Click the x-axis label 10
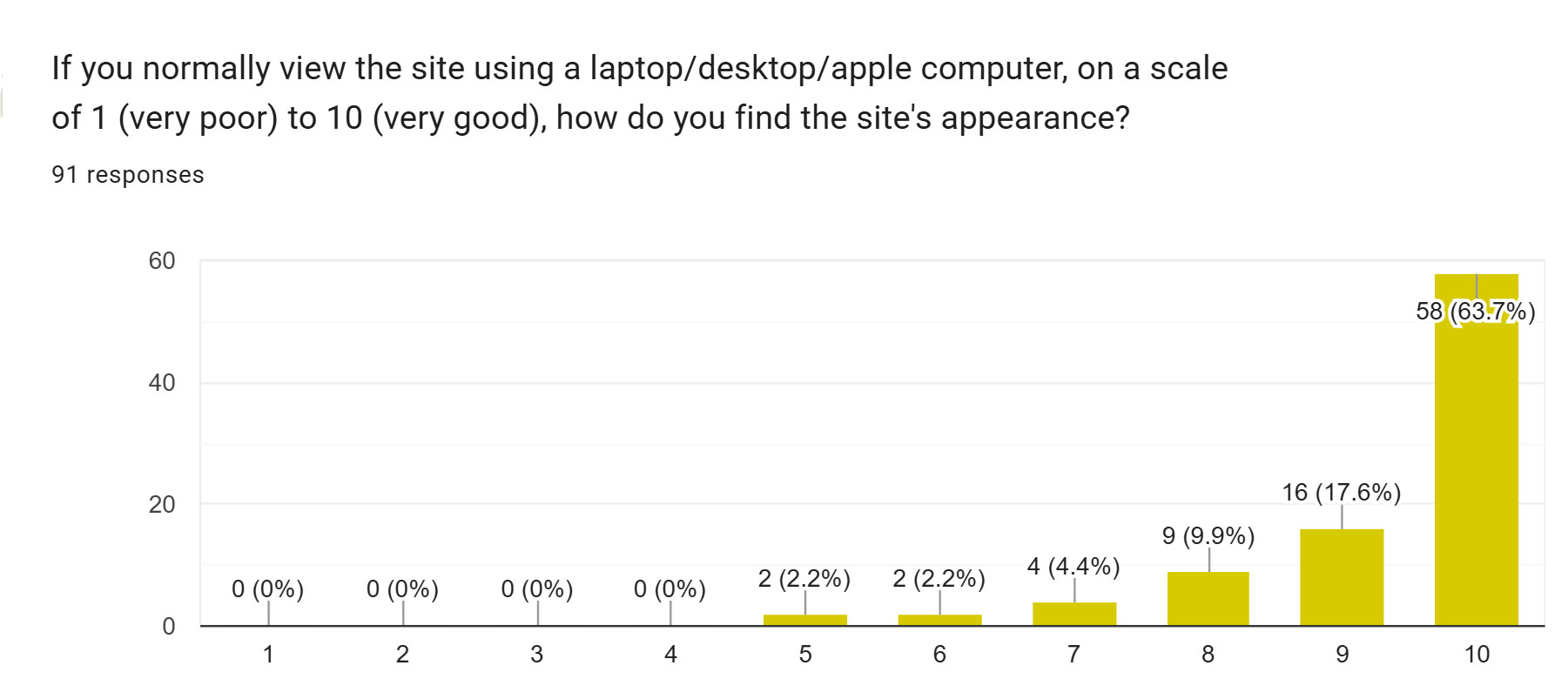The image size is (1568, 679). [1477, 654]
